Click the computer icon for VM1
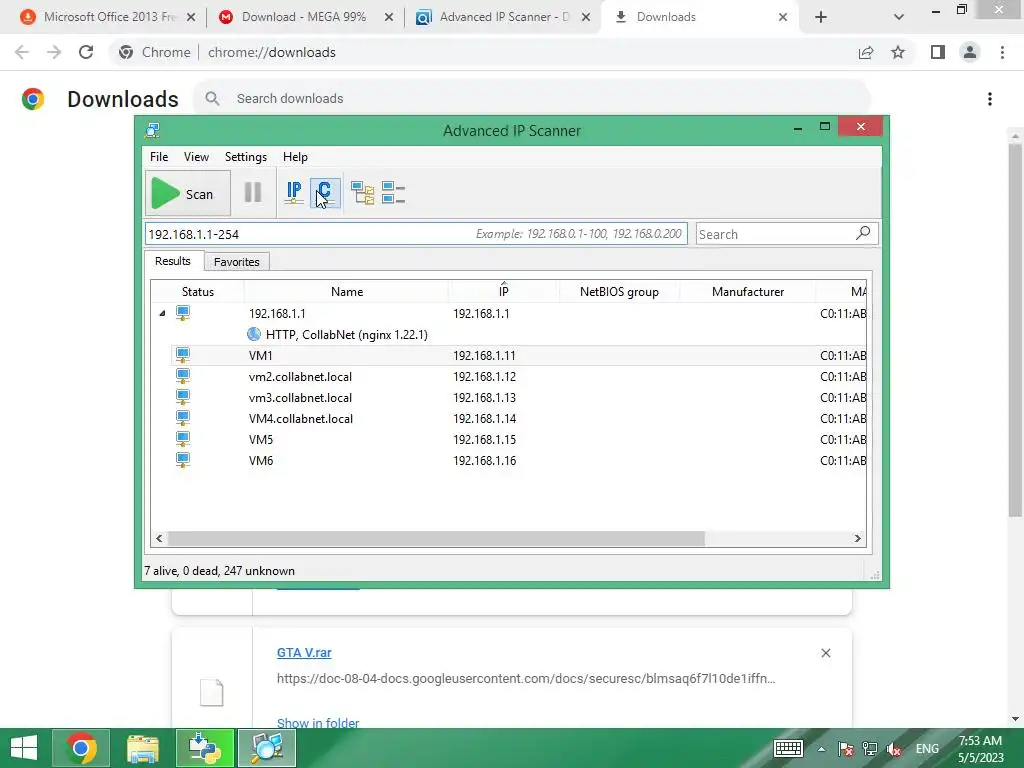 183,355
